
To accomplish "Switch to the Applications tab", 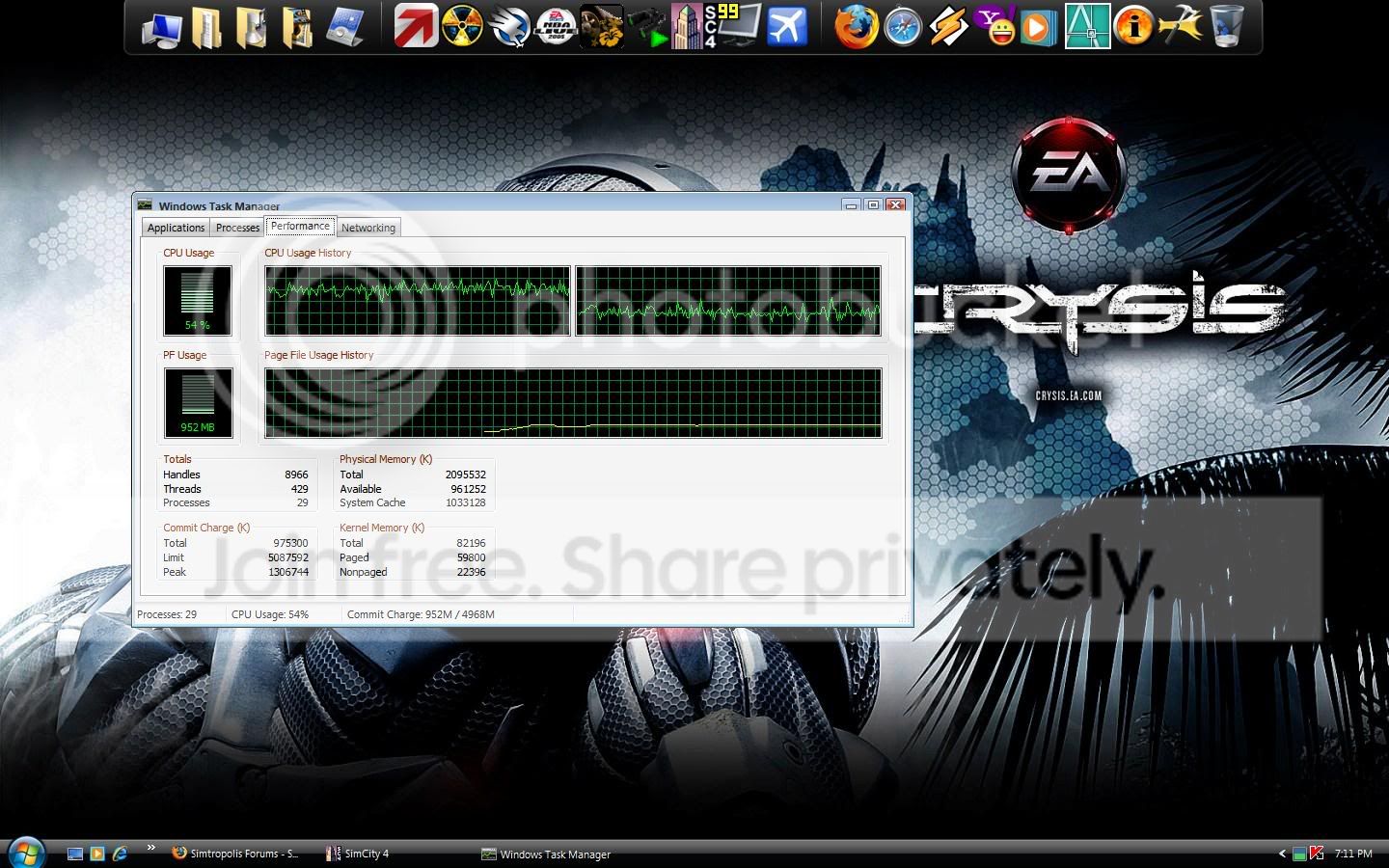I will [176, 228].
